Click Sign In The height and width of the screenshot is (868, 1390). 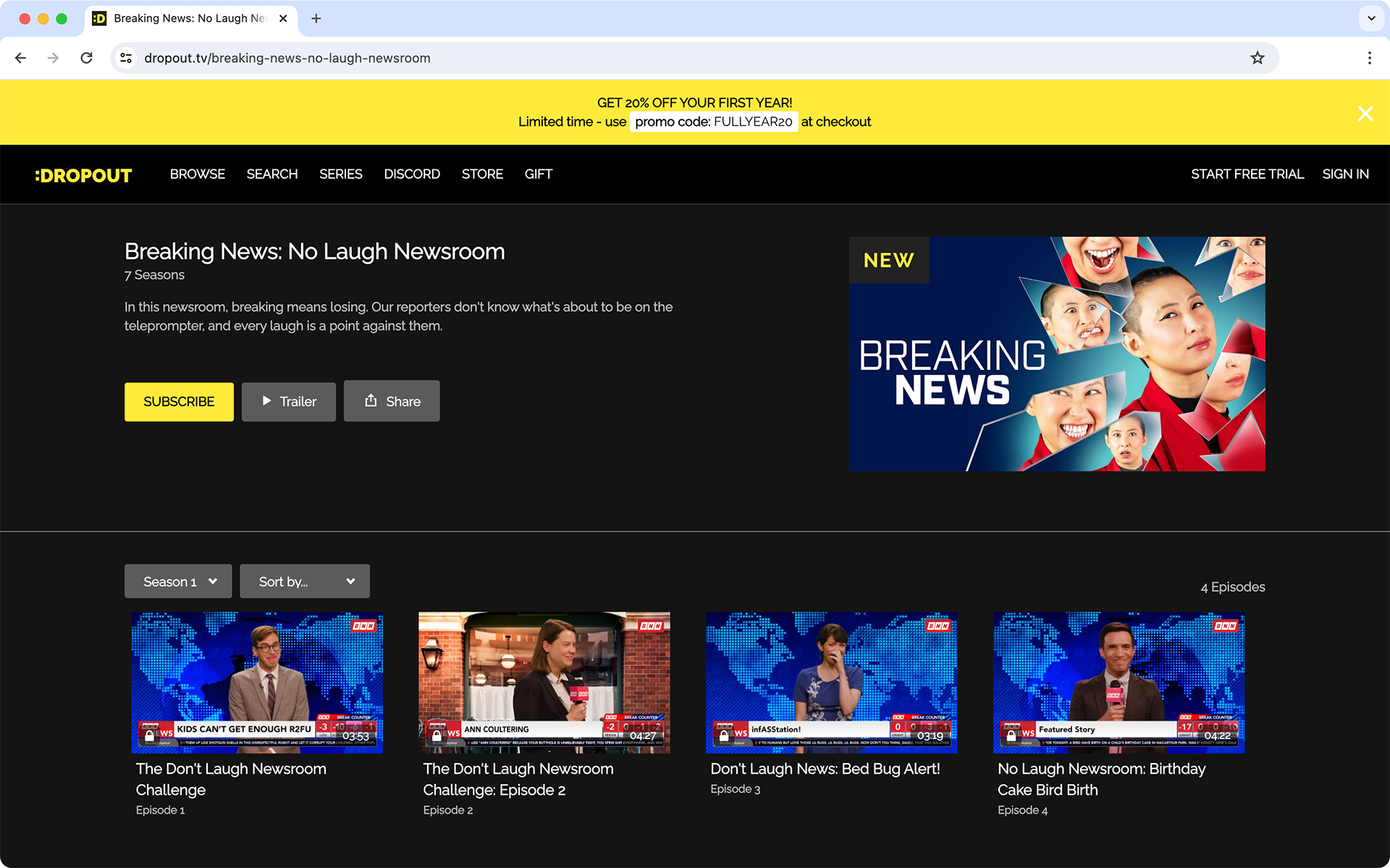(1346, 174)
